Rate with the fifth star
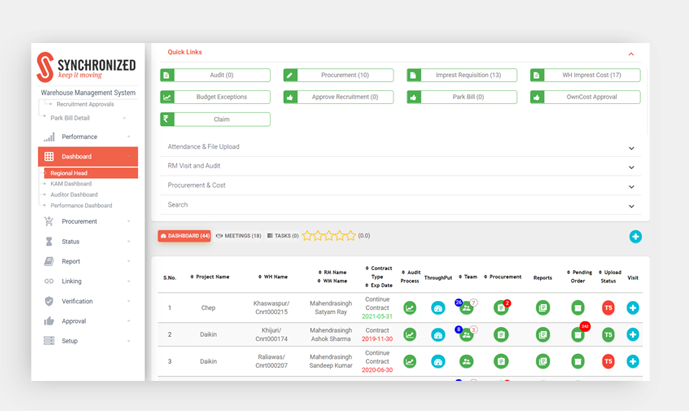The height and width of the screenshot is (411, 689). click(x=351, y=236)
